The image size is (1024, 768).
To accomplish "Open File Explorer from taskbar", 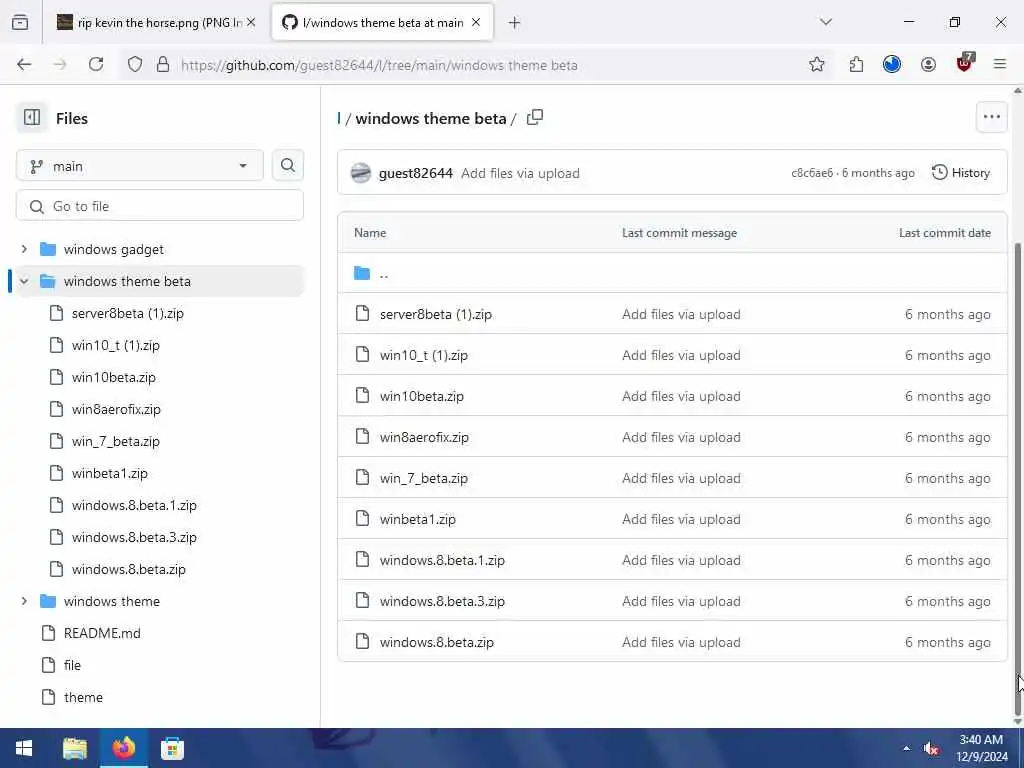I will [x=75, y=748].
